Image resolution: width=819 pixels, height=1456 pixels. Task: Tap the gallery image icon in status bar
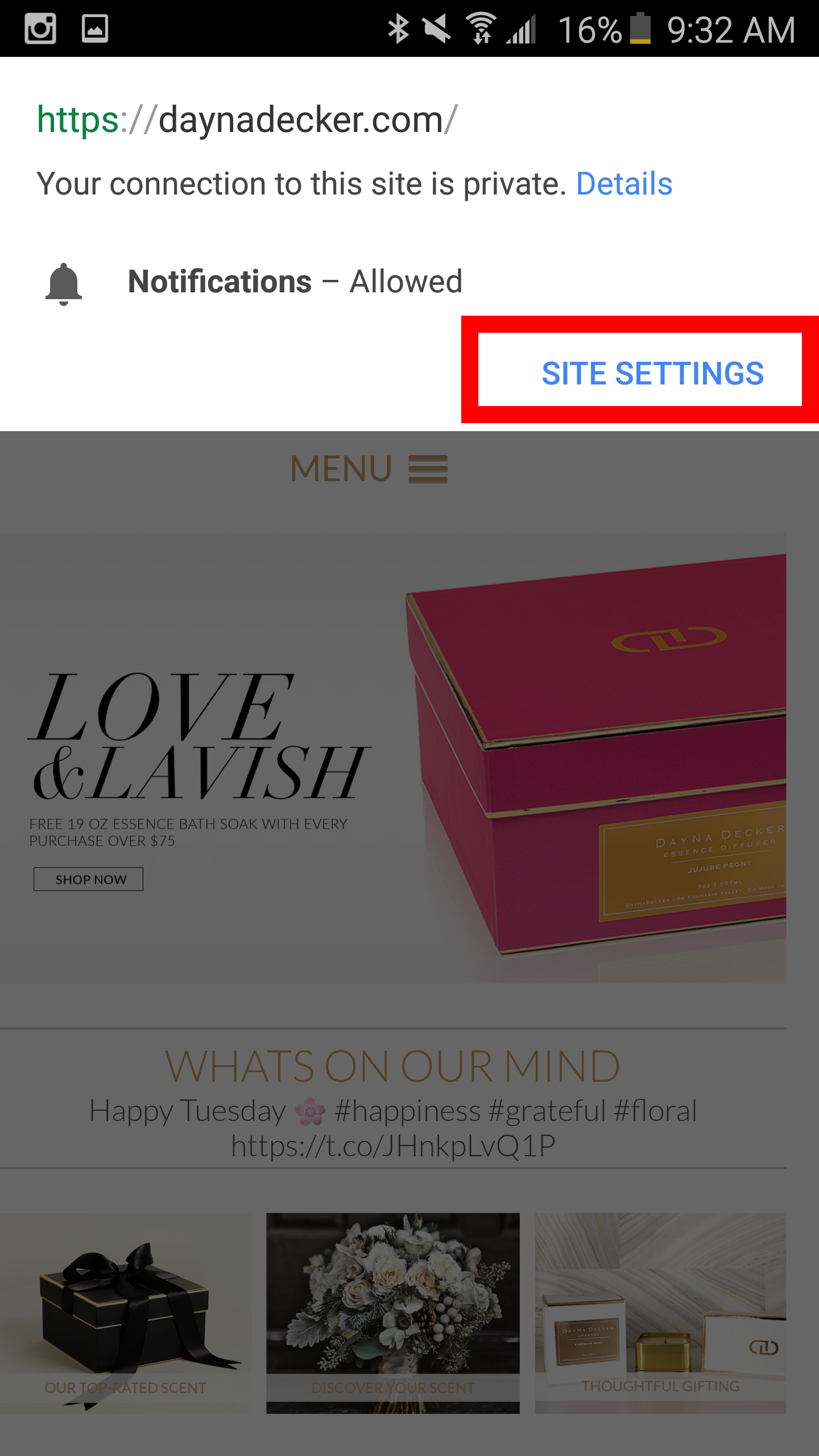[x=95, y=28]
